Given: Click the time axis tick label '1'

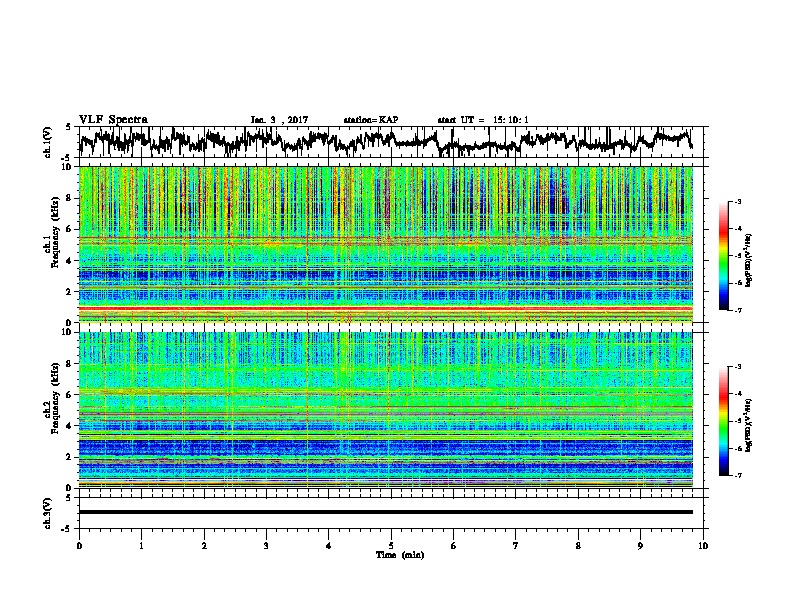Looking at the screenshot, I should tap(141, 546).
